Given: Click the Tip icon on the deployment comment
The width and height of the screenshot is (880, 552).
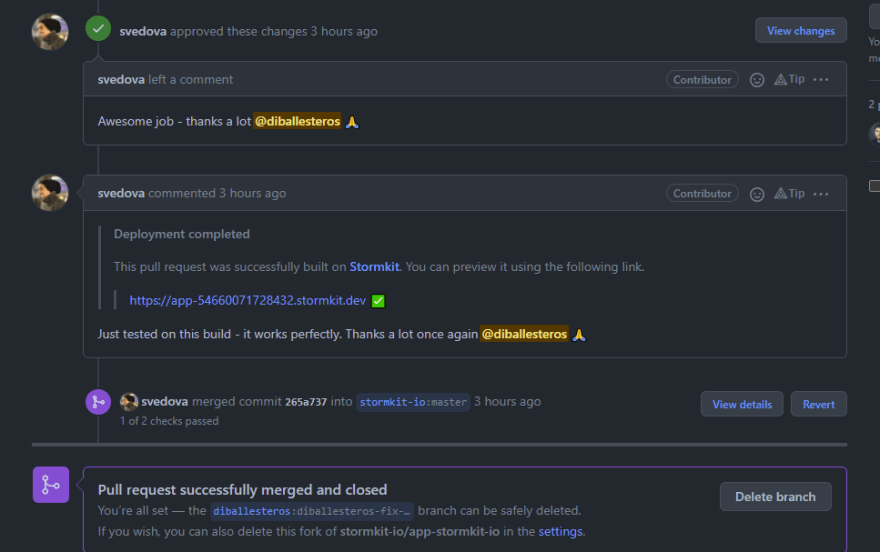Looking at the screenshot, I should (789, 194).
